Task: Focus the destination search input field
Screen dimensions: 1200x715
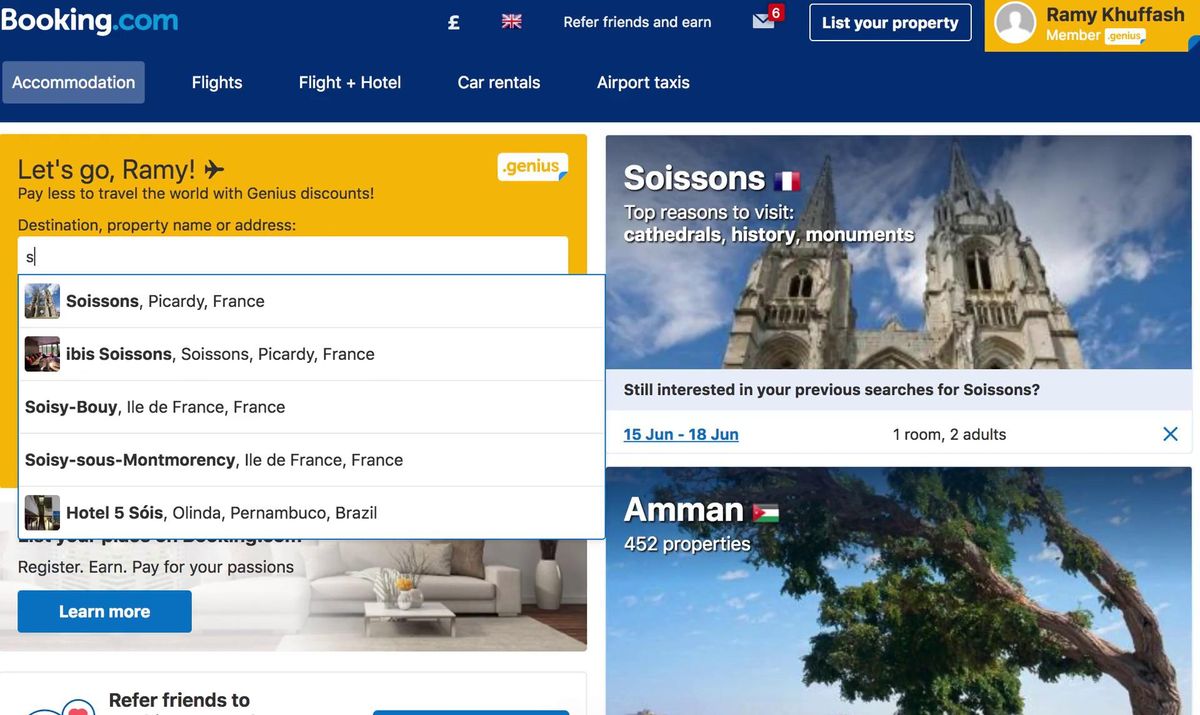Action: [293, 256]
